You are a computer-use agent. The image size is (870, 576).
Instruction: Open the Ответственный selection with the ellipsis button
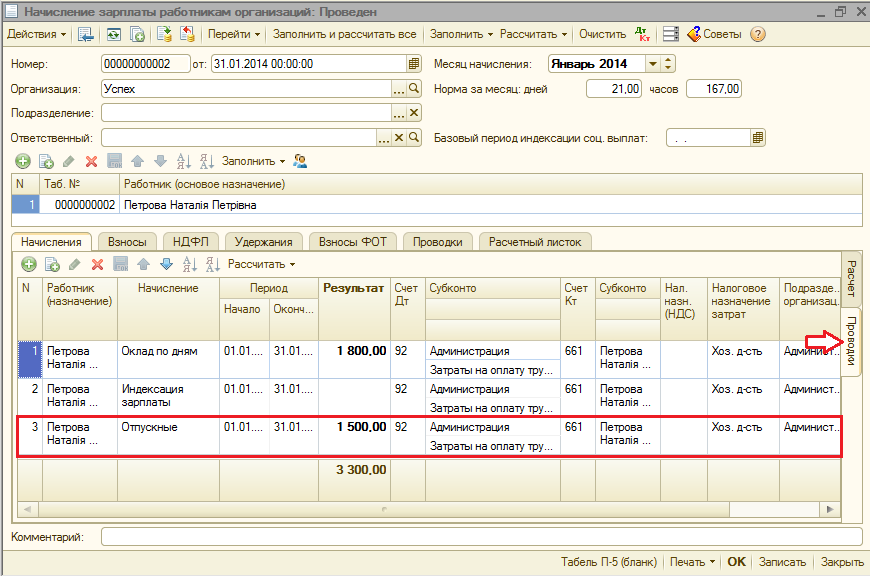tap(384, 138)
